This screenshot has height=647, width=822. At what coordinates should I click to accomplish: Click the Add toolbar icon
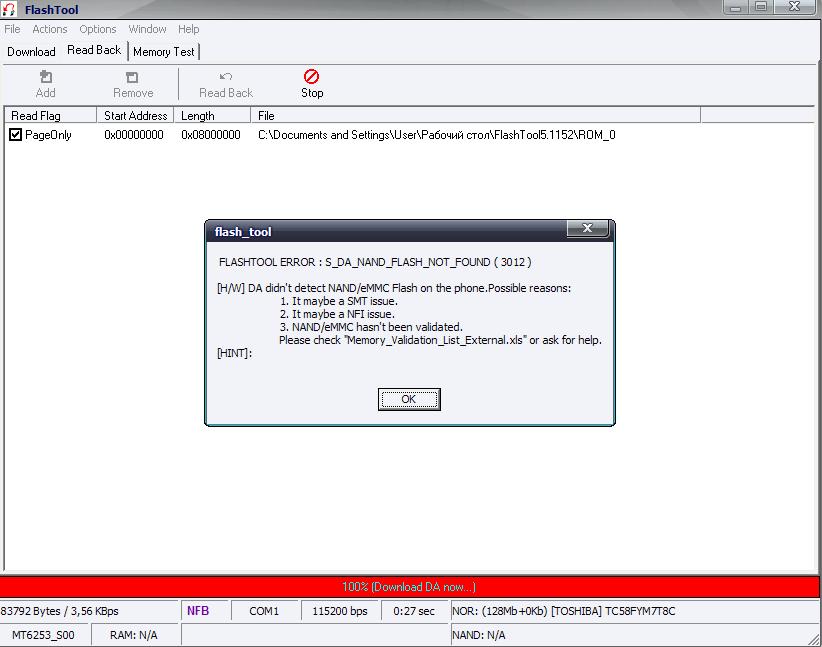45,77
